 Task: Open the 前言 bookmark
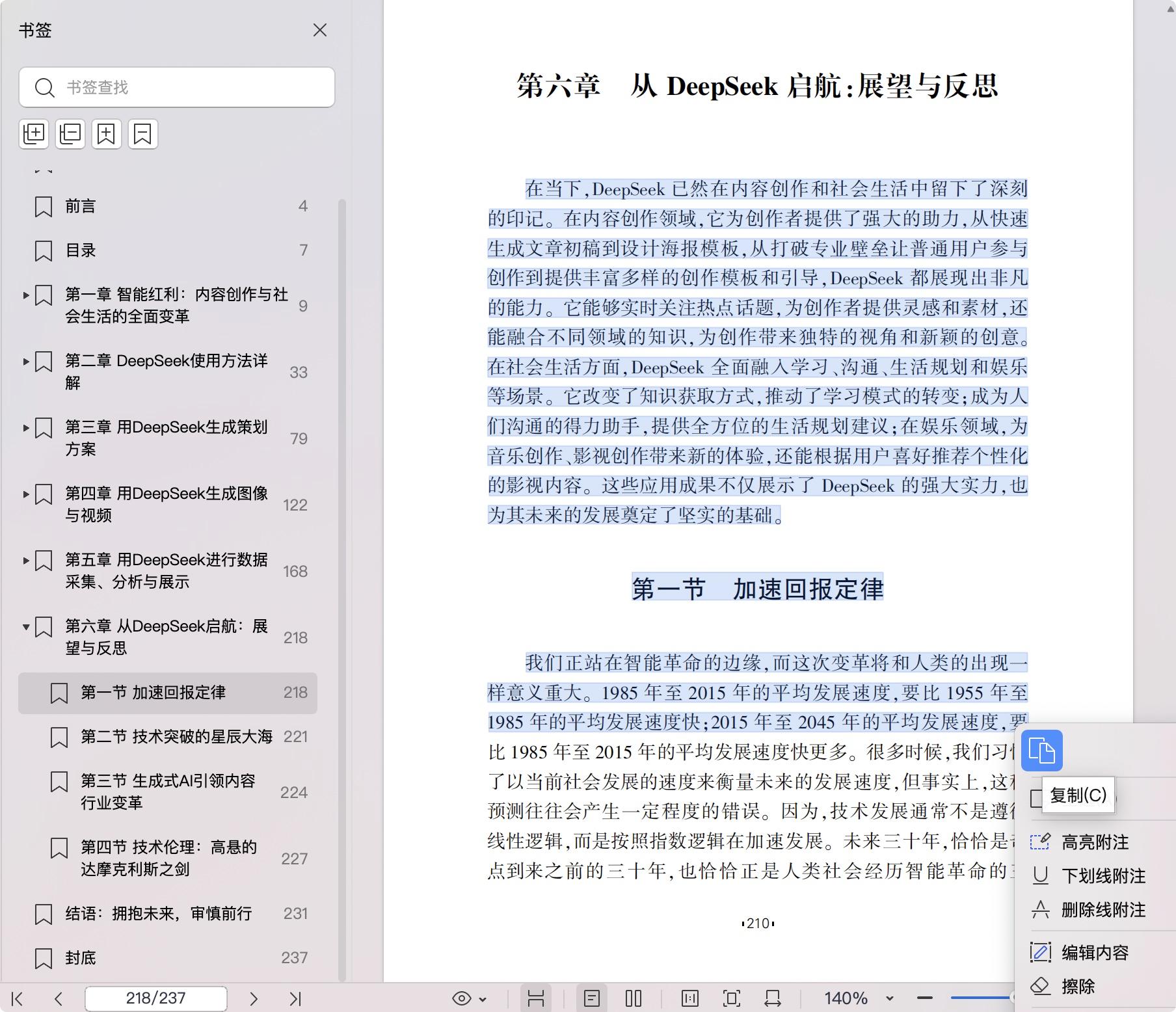click(81, 207)
